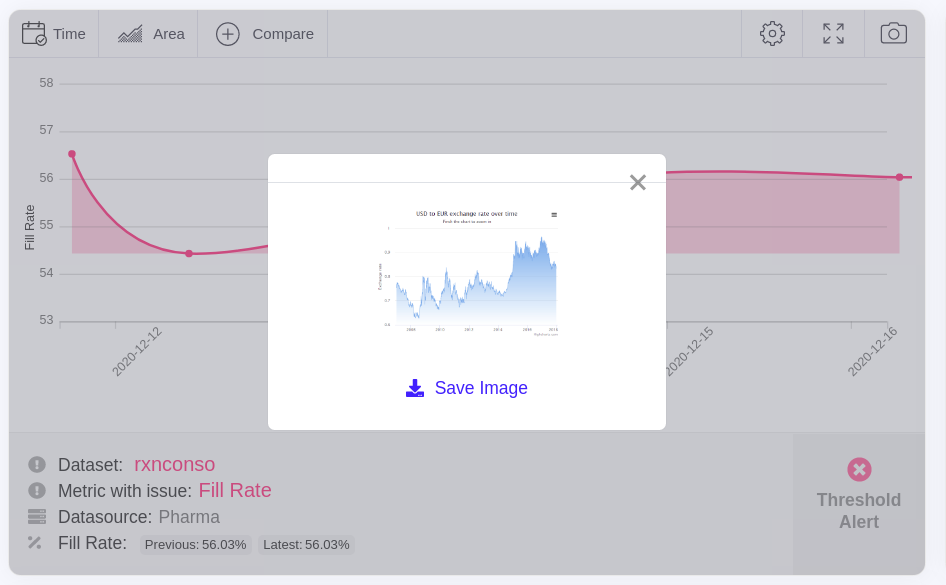Click the Dataset warning icon
The width and height of the screenshot is (946, 585).
(37, 464)
